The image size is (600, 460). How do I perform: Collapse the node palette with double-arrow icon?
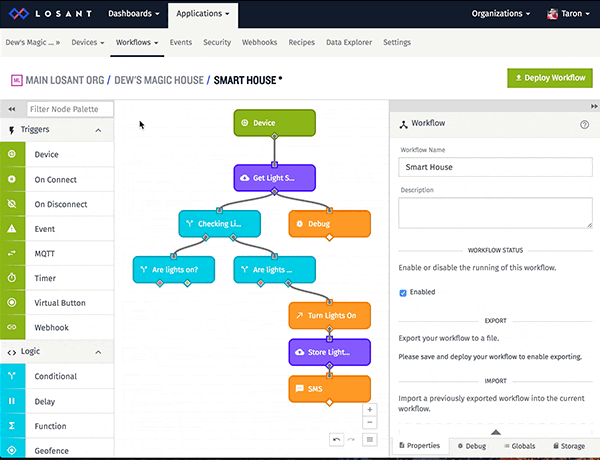[x=12, y=109]
